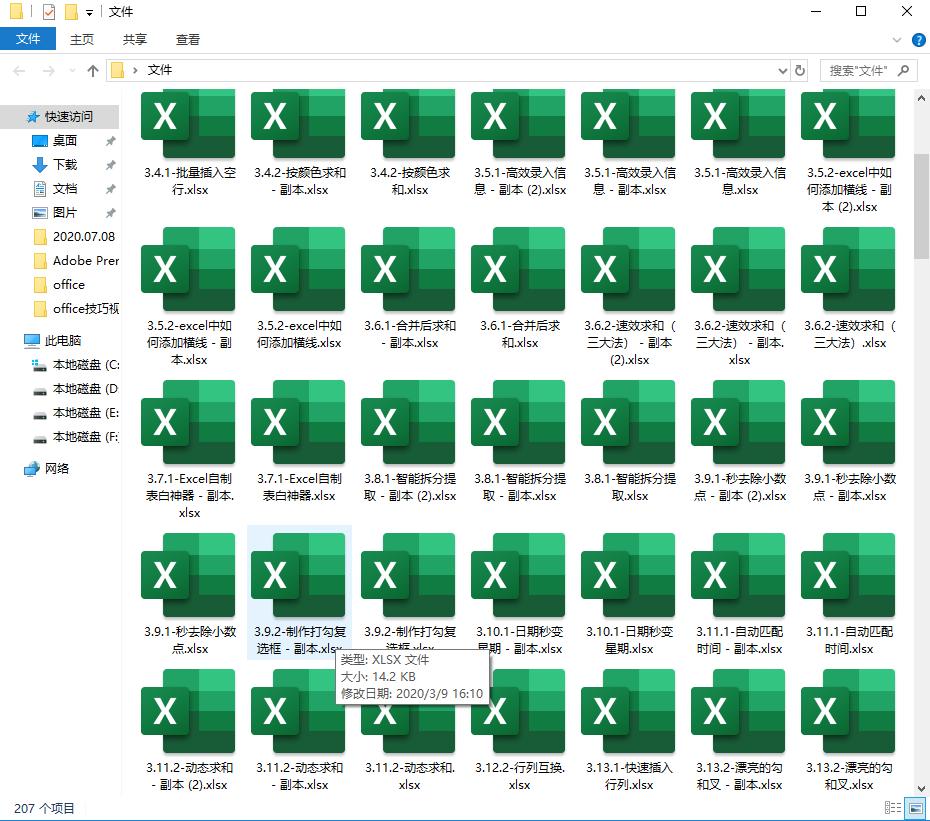Select file 3.13.1-快速插入行列.xlsx

pyautogui.click(x=629, y=730)
